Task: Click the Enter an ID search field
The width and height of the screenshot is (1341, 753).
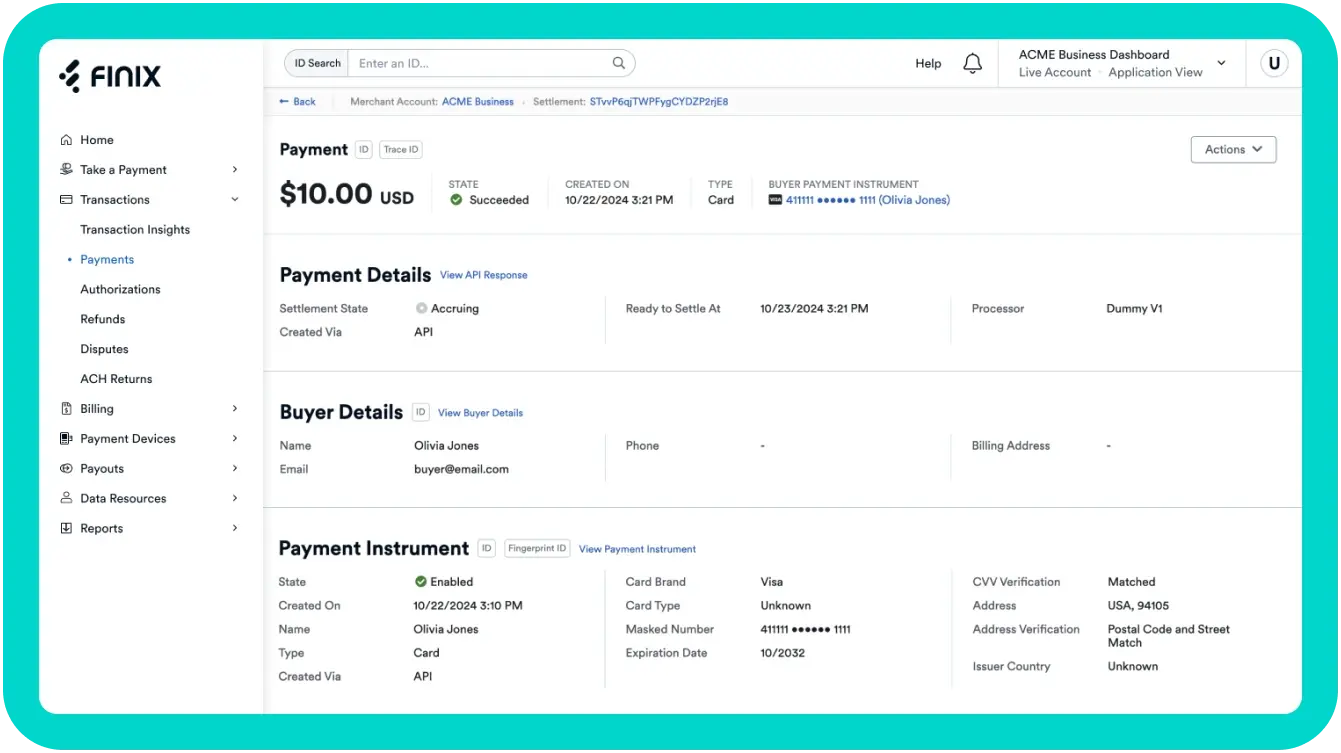Action: click(480, 63)
